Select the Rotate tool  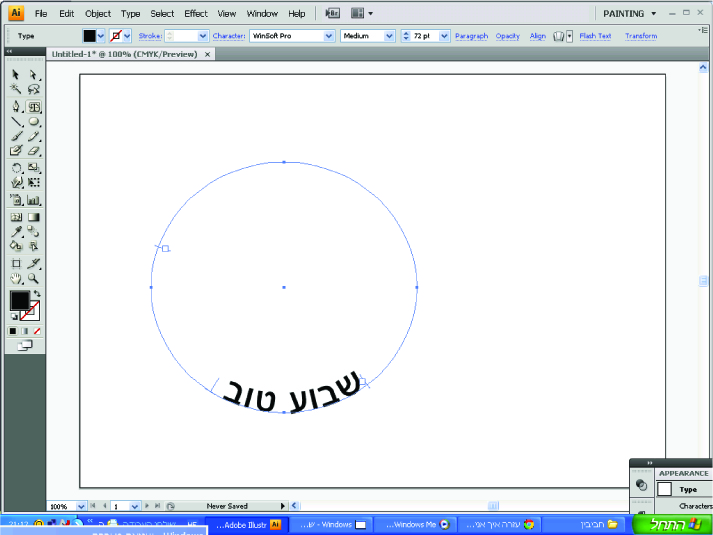tap(16, 168)
